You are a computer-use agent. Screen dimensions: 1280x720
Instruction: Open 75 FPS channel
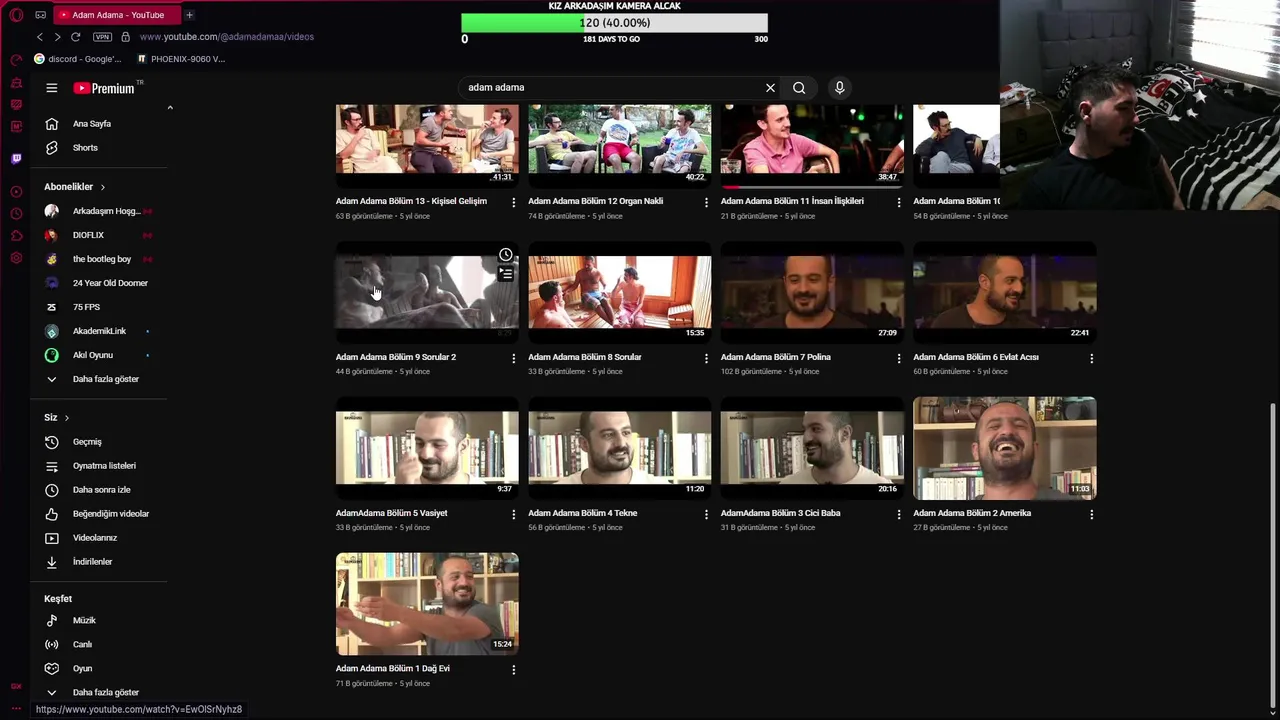[100, 307]
